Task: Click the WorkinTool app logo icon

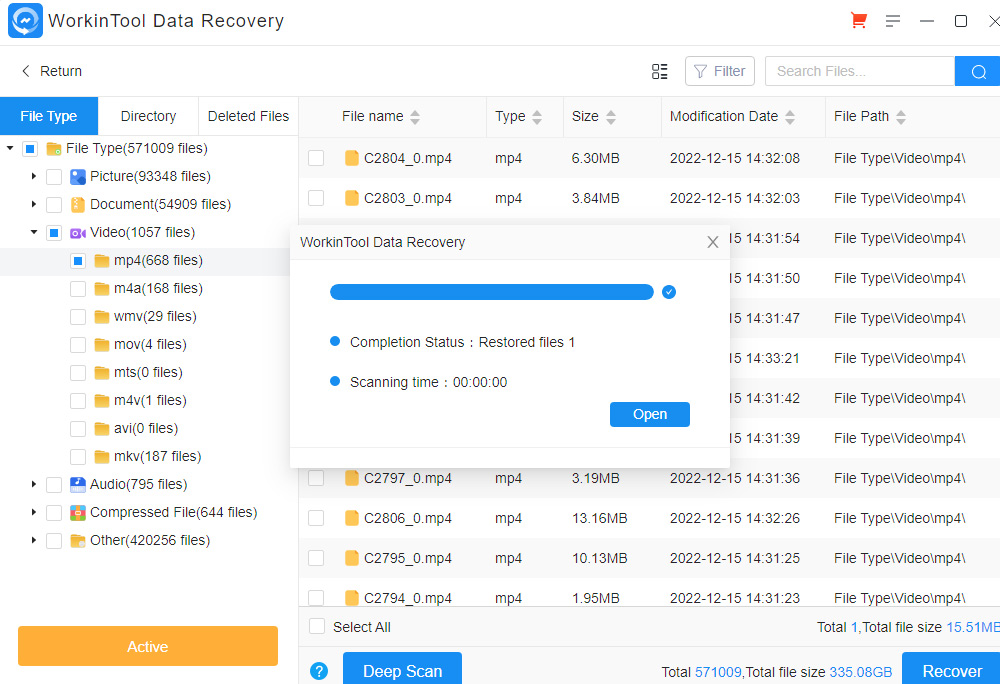Action: pyautogui.click(x=26, y=20)
